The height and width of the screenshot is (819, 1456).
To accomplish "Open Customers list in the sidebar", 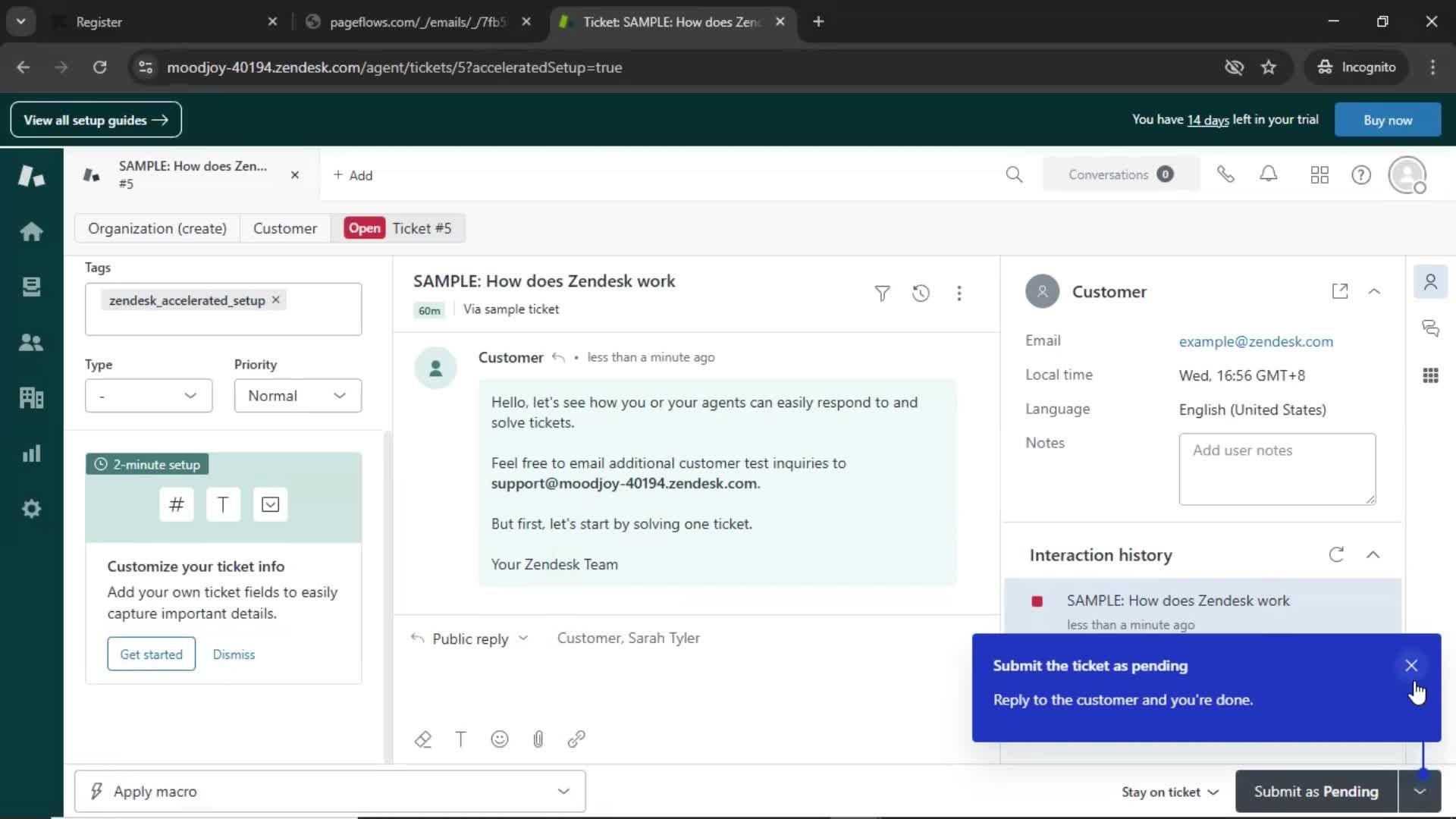I will click(31, 342).
